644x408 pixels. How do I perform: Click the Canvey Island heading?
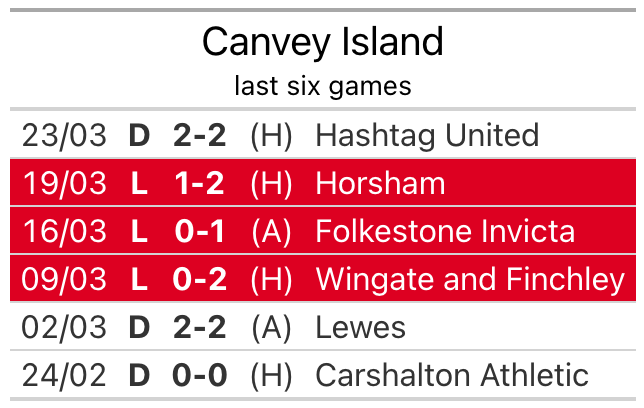coord(322,42)
